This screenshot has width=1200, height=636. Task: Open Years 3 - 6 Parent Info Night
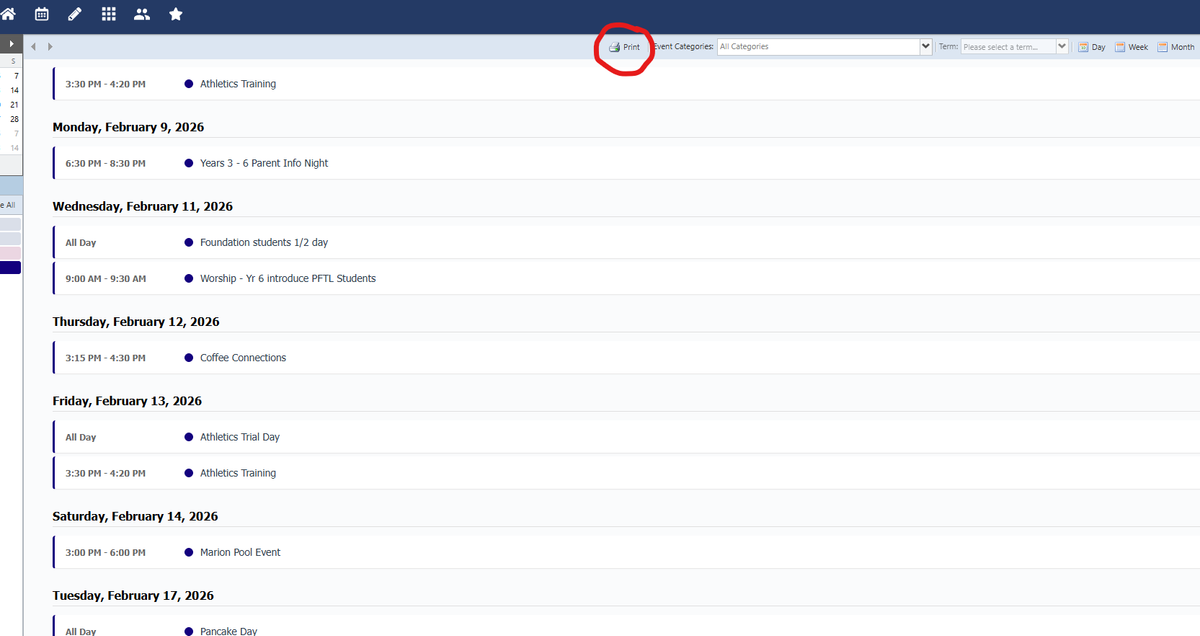click(264, 163)
